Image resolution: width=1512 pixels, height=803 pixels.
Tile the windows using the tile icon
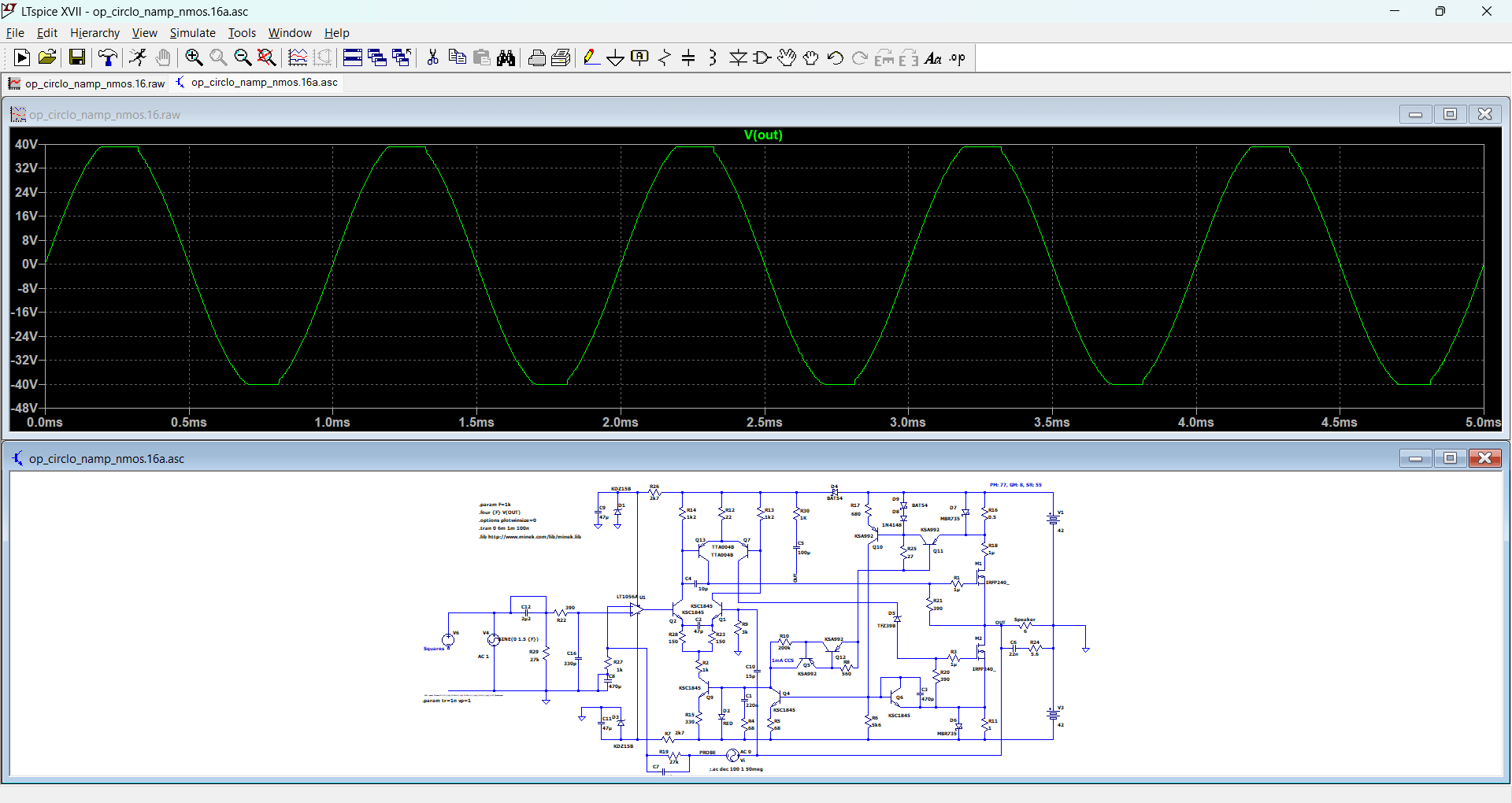click(x=353, y=57)
